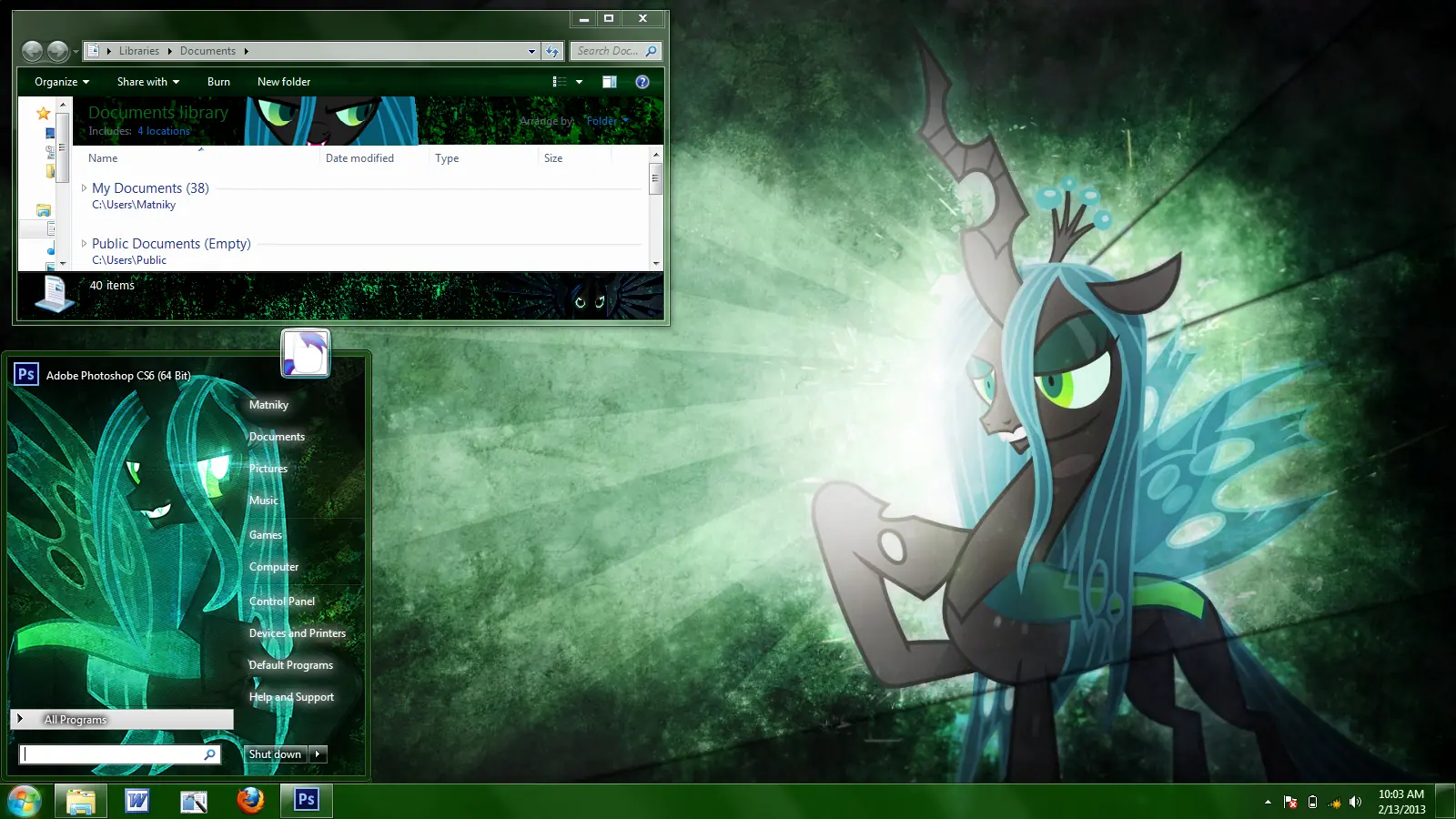This screenshot has height=819, width=1456.
Task: Click the volume speaker tray icon
Action: pyautogui.click(x=1356, y=802)
